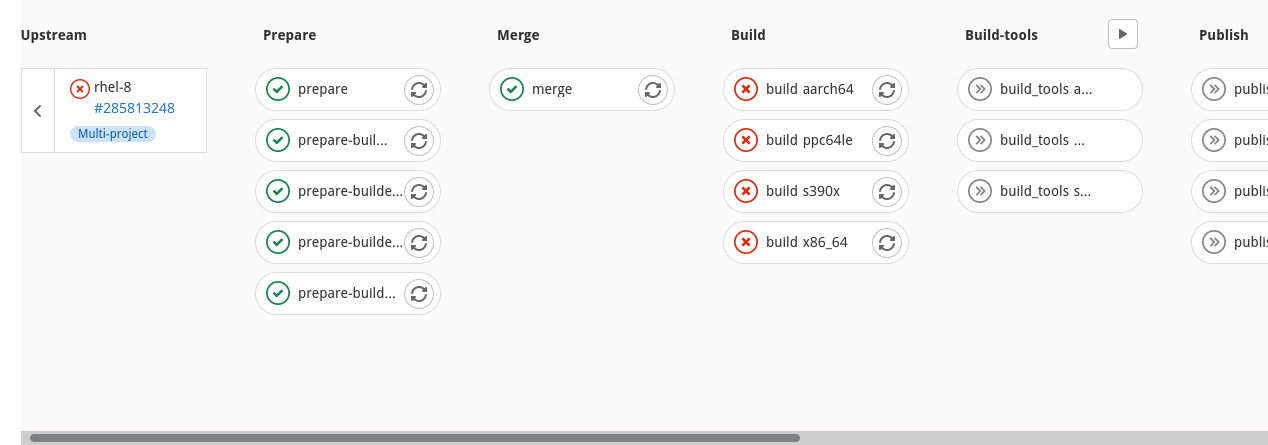1268x445 pixels.
Task: Click passed status icon on merge job
Action: (x=511, y=89)
